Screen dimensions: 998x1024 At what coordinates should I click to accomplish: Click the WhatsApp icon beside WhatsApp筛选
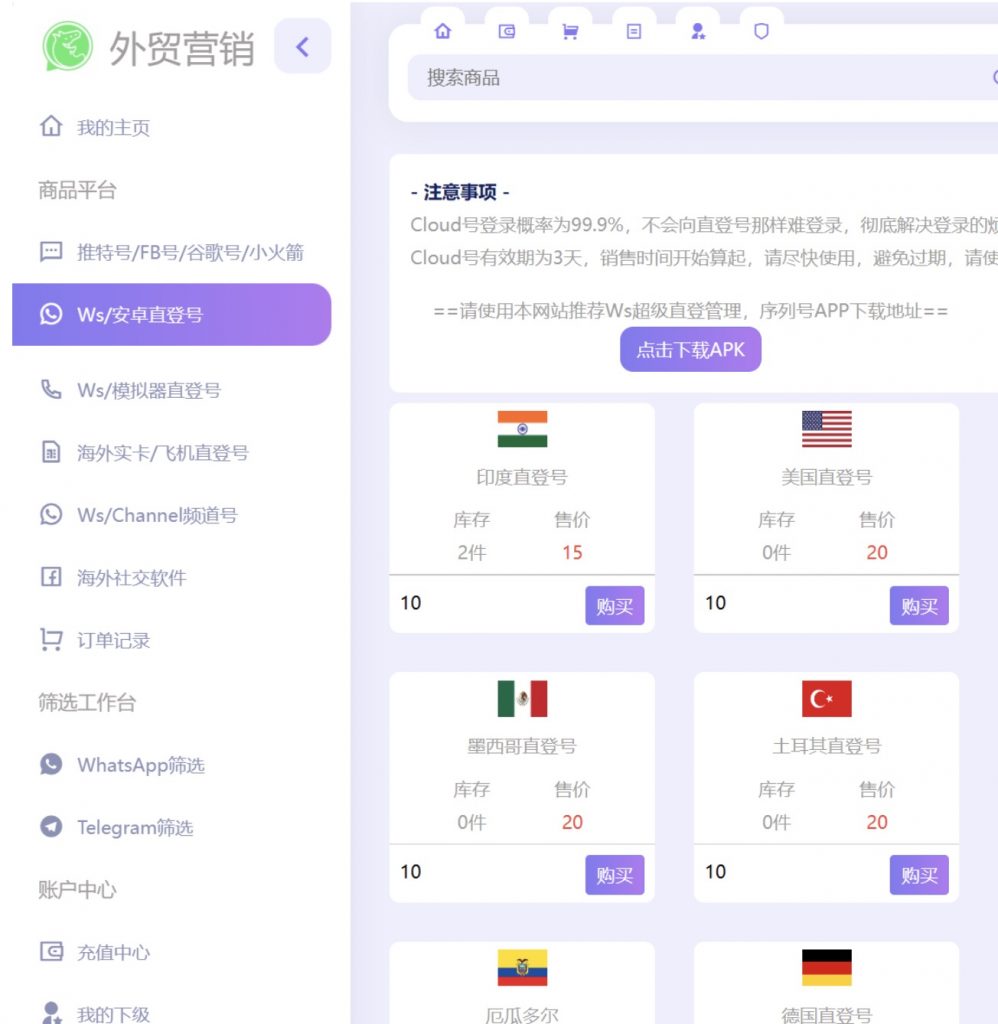pos(51,764)
